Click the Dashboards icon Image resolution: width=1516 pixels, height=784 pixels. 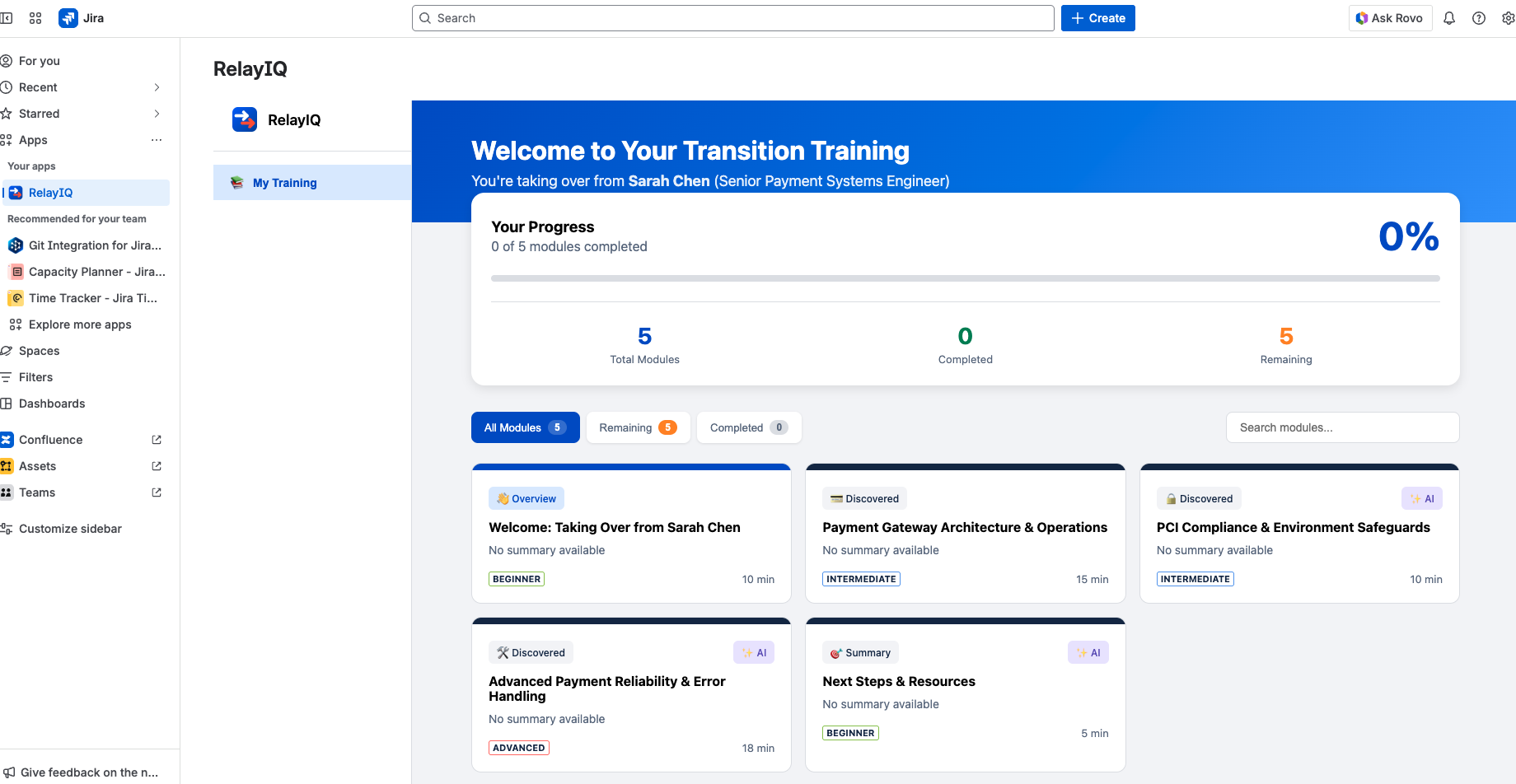pyautogui.click(x=6, y=404)
